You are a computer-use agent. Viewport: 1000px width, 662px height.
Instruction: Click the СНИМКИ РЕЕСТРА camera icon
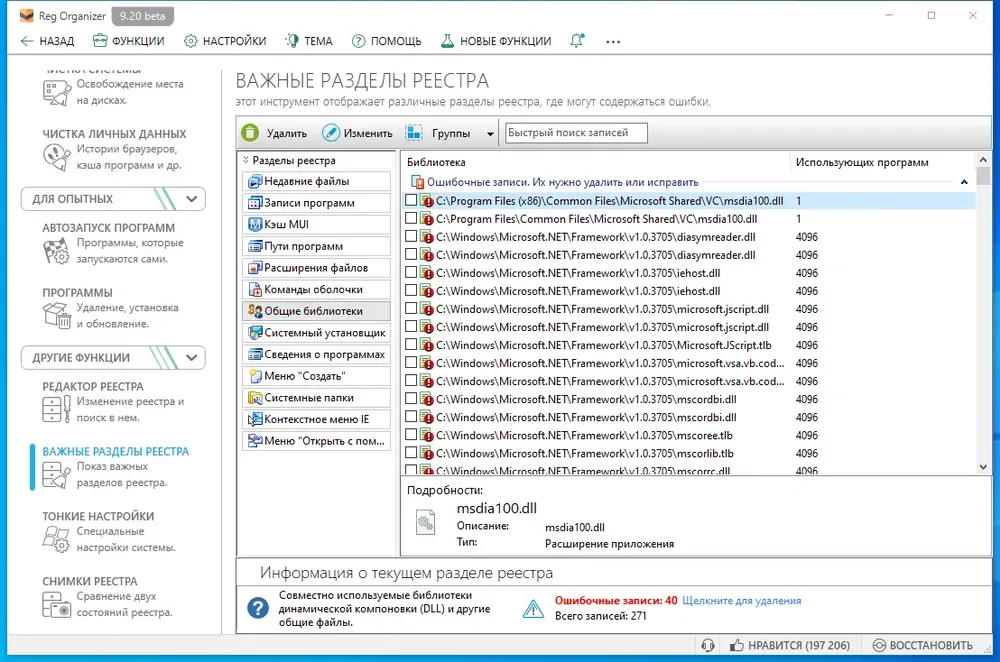point(56,604)
